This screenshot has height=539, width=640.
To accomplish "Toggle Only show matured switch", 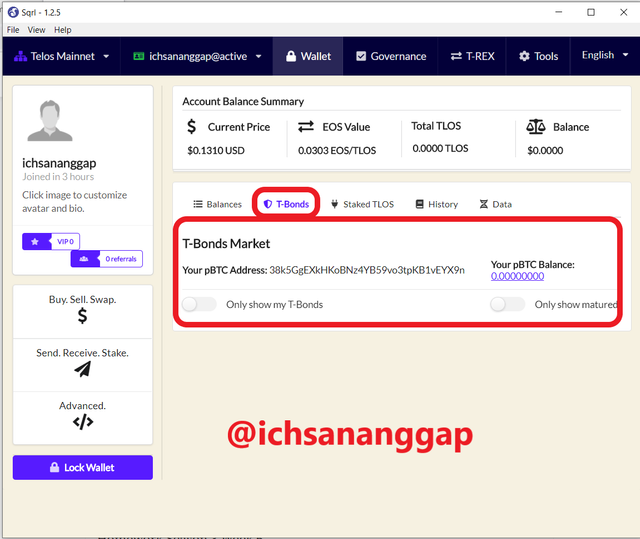I will (x=507, y=304).
